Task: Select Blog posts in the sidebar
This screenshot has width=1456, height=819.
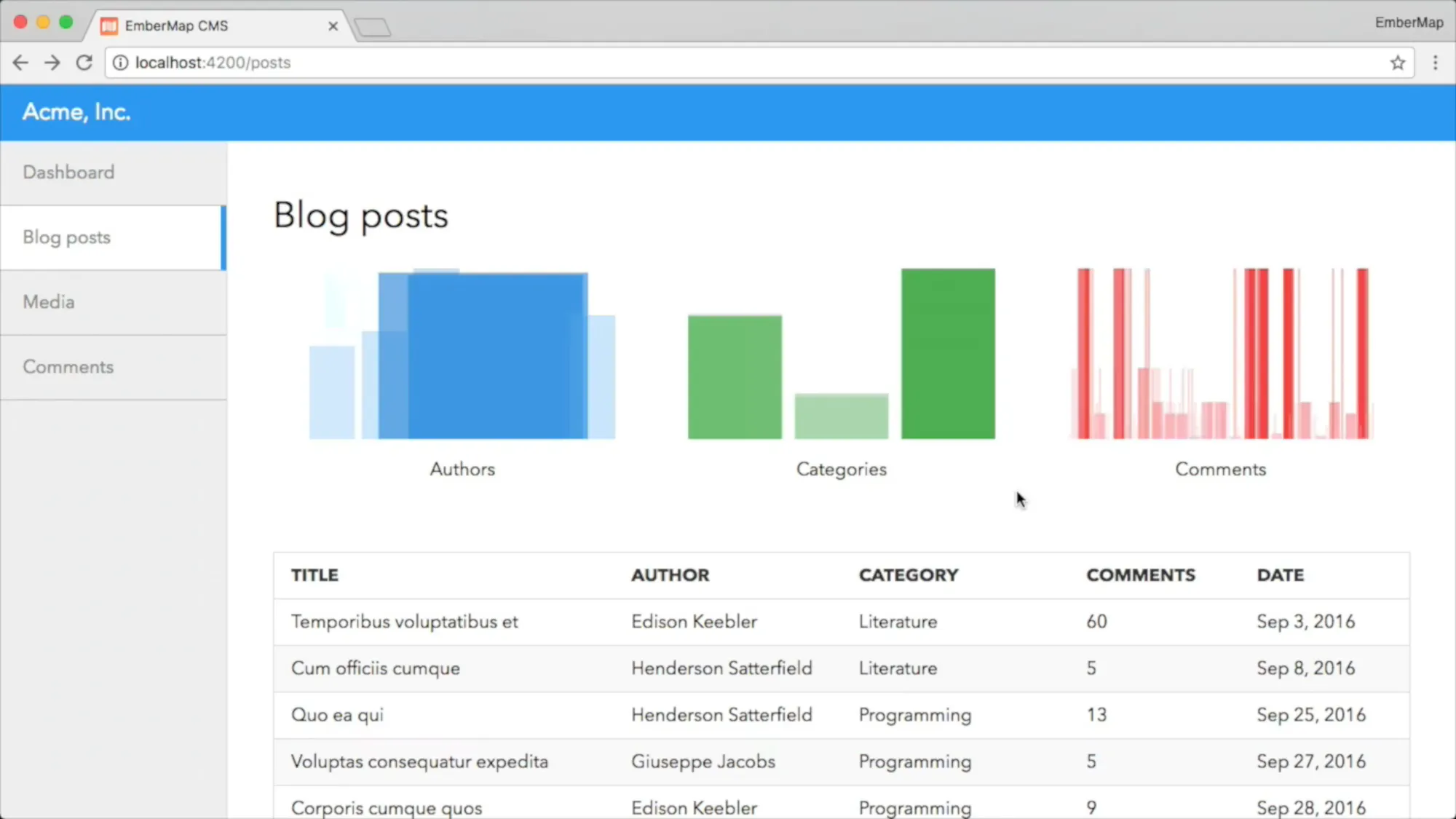Action: tap(114, 237)
